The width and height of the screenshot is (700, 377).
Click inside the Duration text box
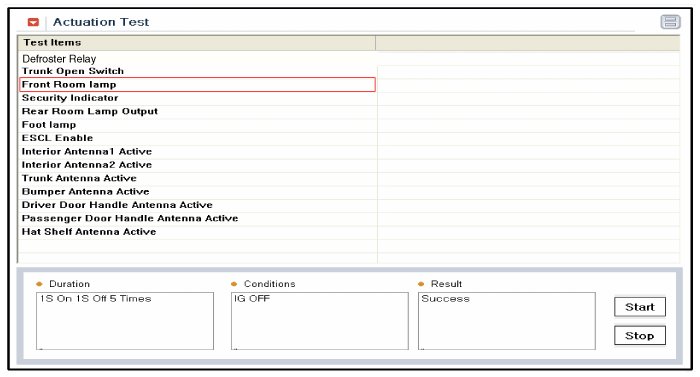[x=125, y=321]
